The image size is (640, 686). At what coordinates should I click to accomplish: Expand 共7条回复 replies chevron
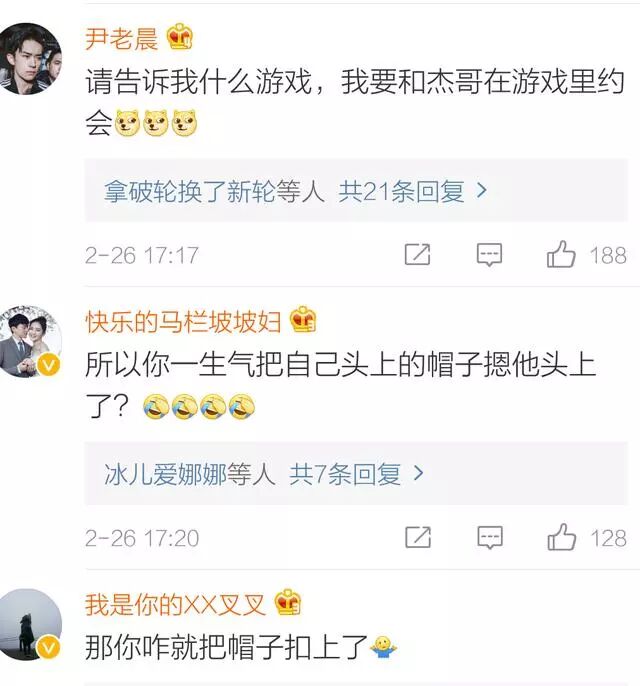[x=419, y=473]
